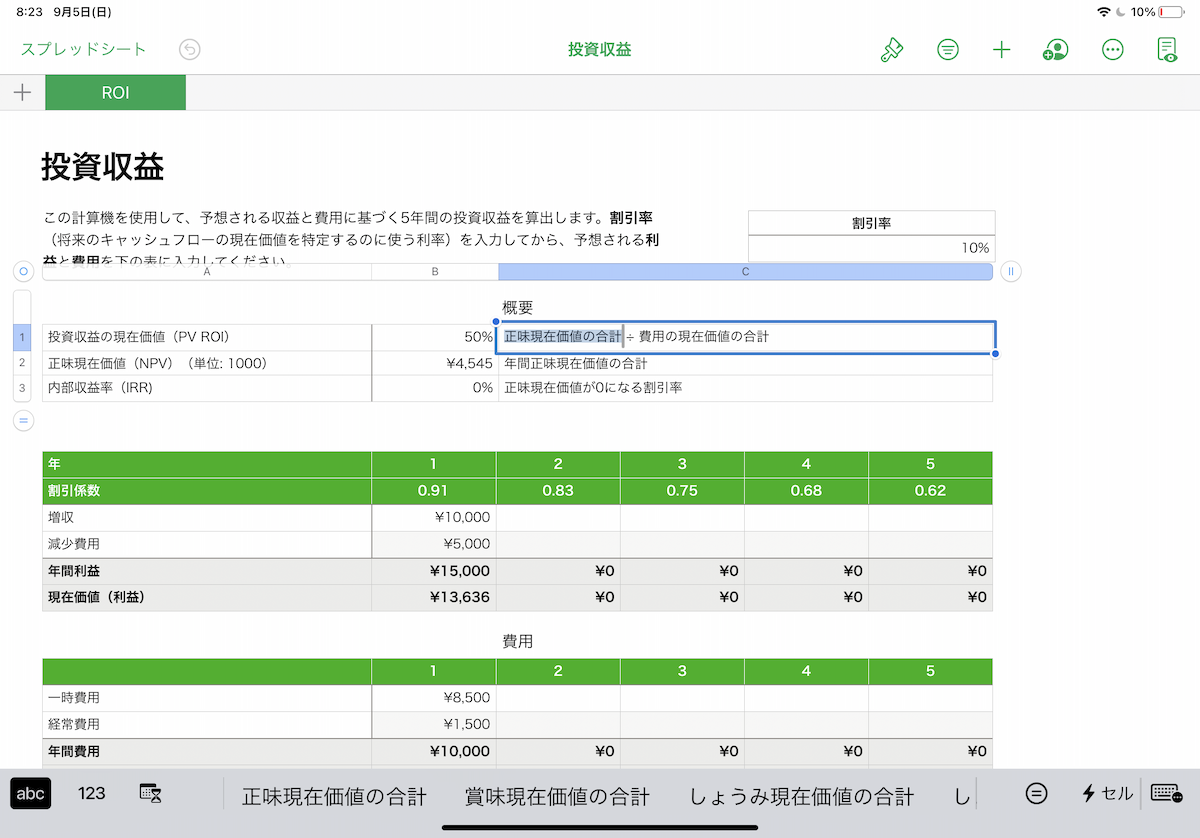
Task: Select 投資収益の現在価値（PV ROI）cell
Action: tap(207, 337)
